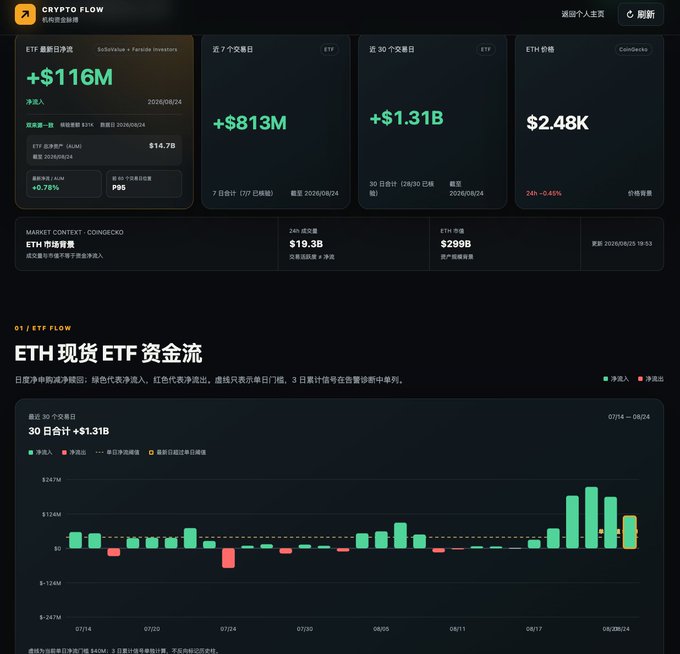Click the circular refresh icon beside 刷新

[x=630, y=14]
